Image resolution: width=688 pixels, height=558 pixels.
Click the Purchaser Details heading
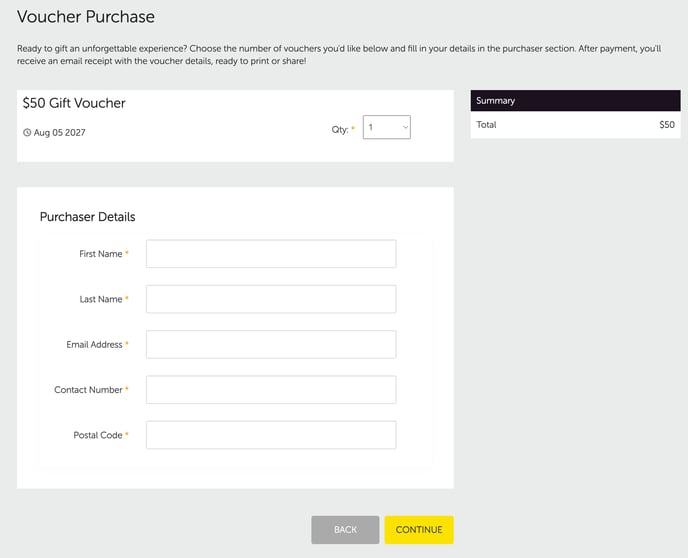click(87, 217)
